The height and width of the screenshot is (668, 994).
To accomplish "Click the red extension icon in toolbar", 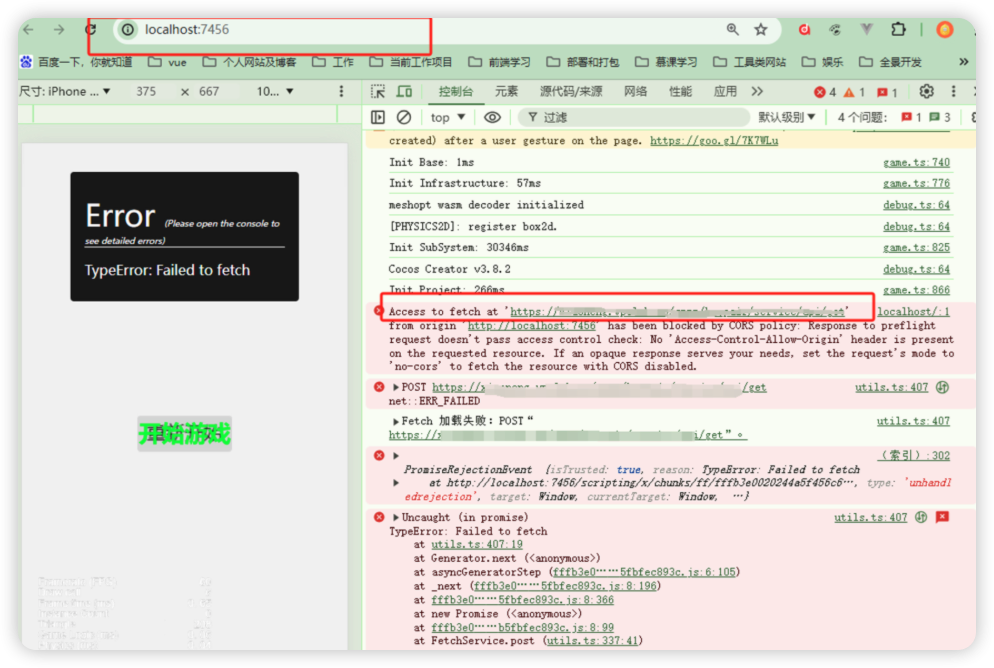I will 804,29.
